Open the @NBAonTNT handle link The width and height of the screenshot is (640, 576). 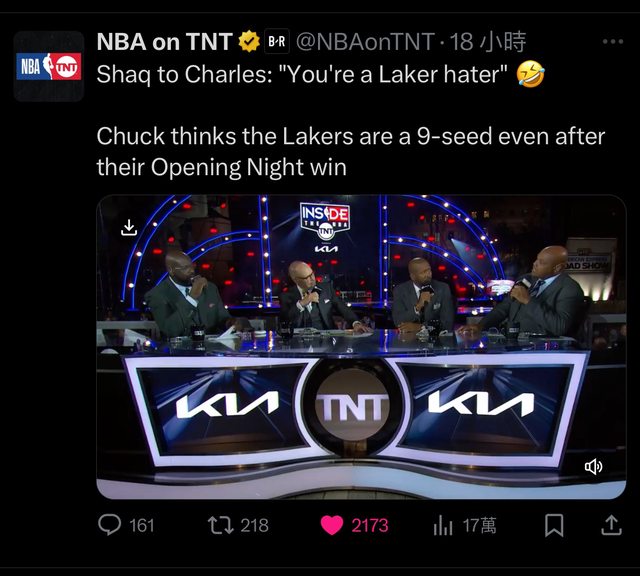pos(365,42)
